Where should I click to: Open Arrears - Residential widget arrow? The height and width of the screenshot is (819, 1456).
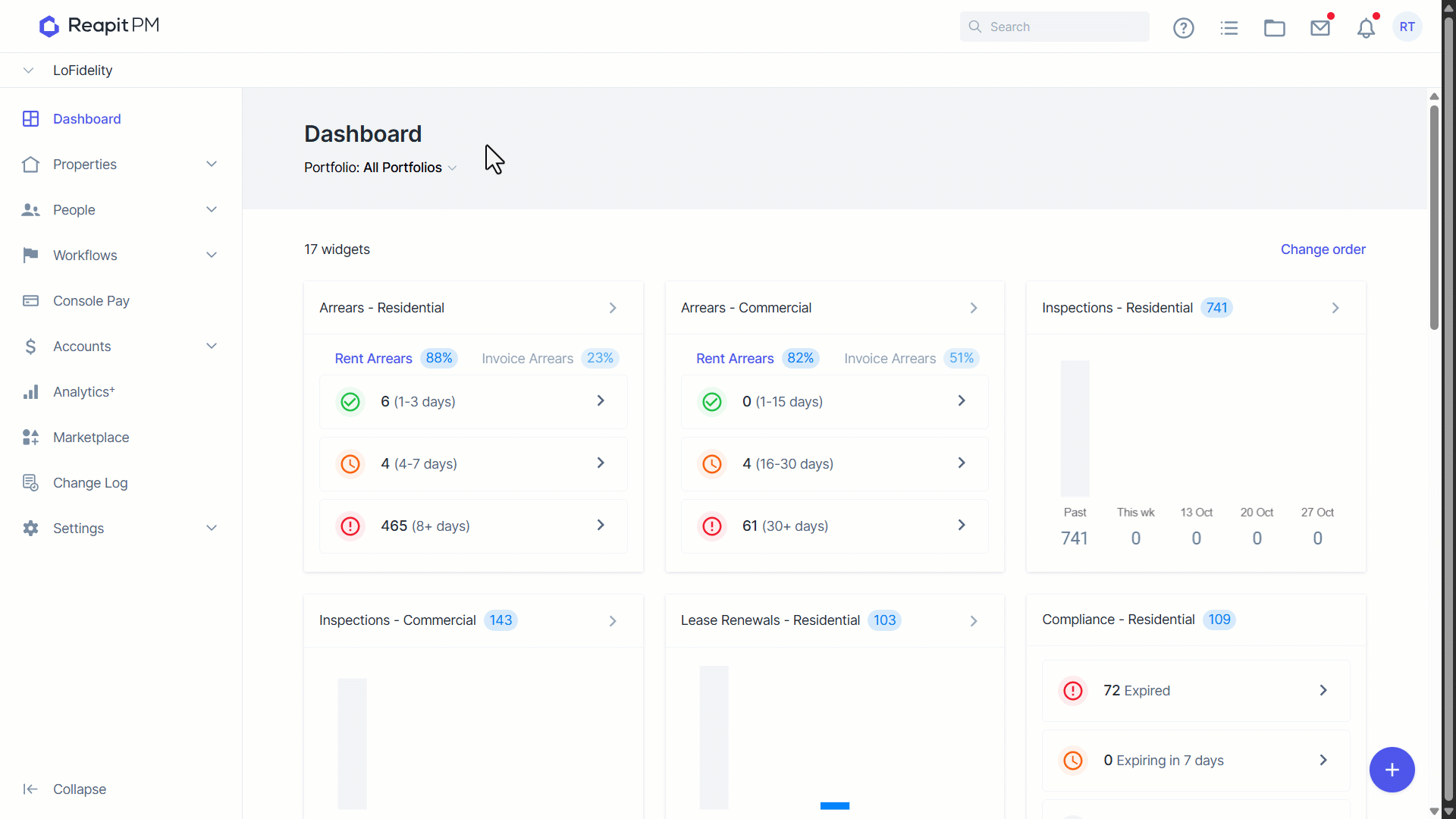click(x=613, y=308)
